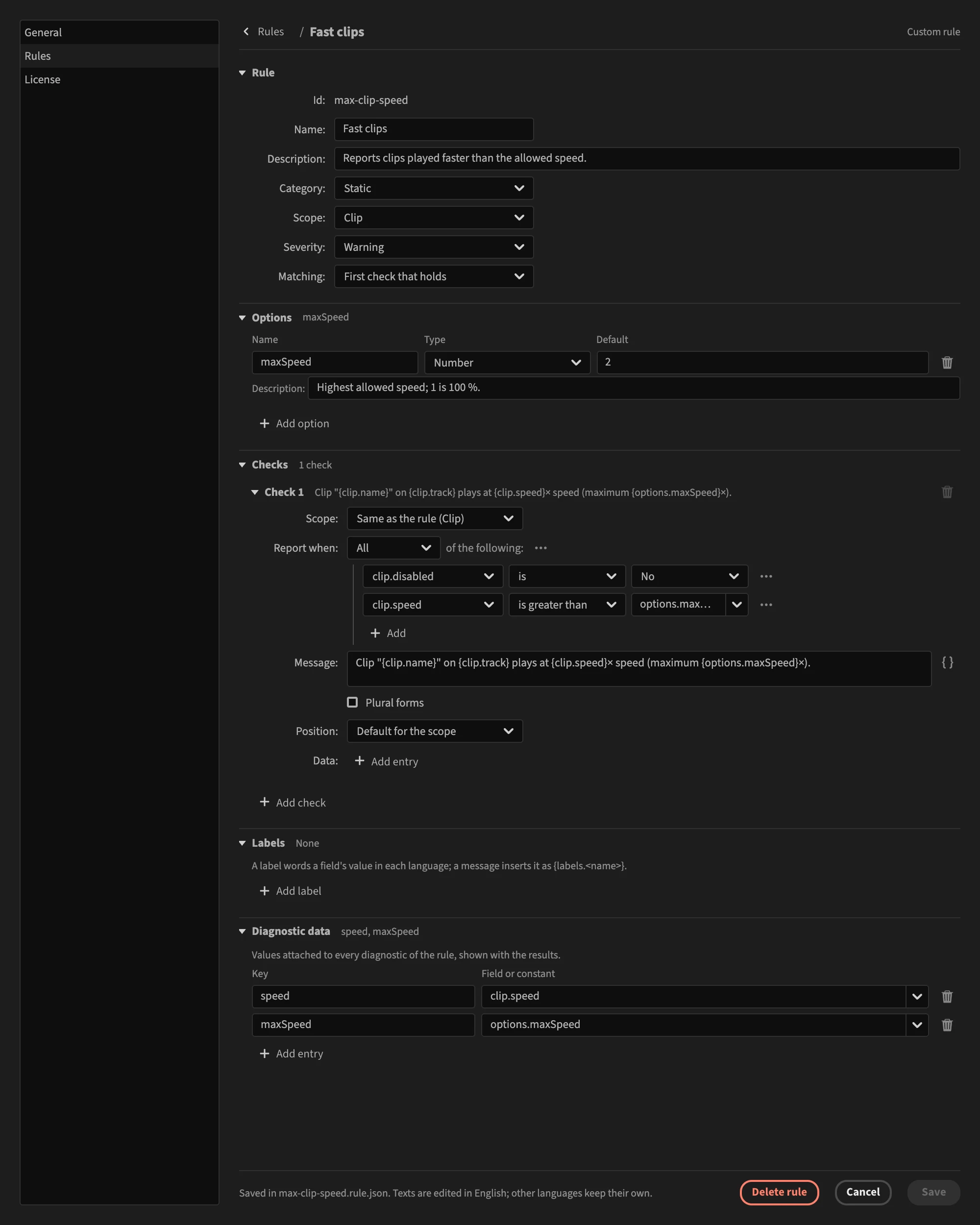The image size is (980, 1225).
Task: Open the Severity dropdown showing Warning
Action: tap(434, 247)
